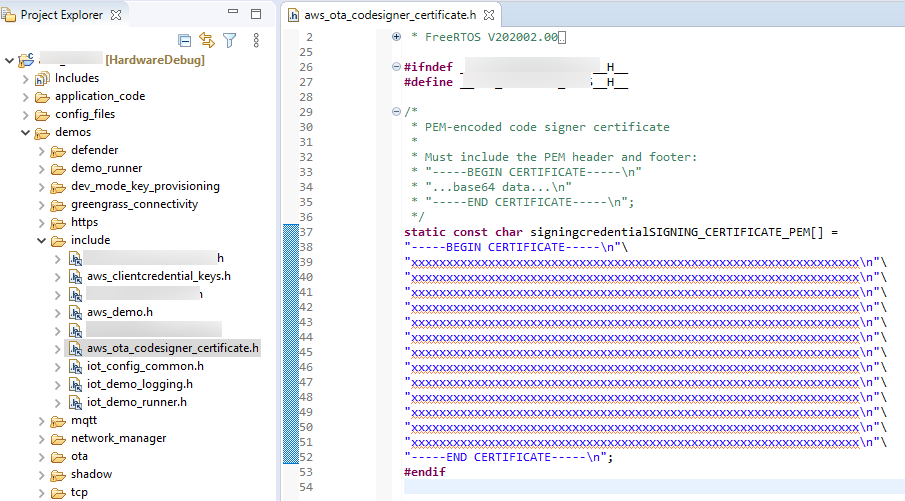Toggle Link with Editor arrows icon
Viewport: 905px width, 501px height.
pos(207,40)
